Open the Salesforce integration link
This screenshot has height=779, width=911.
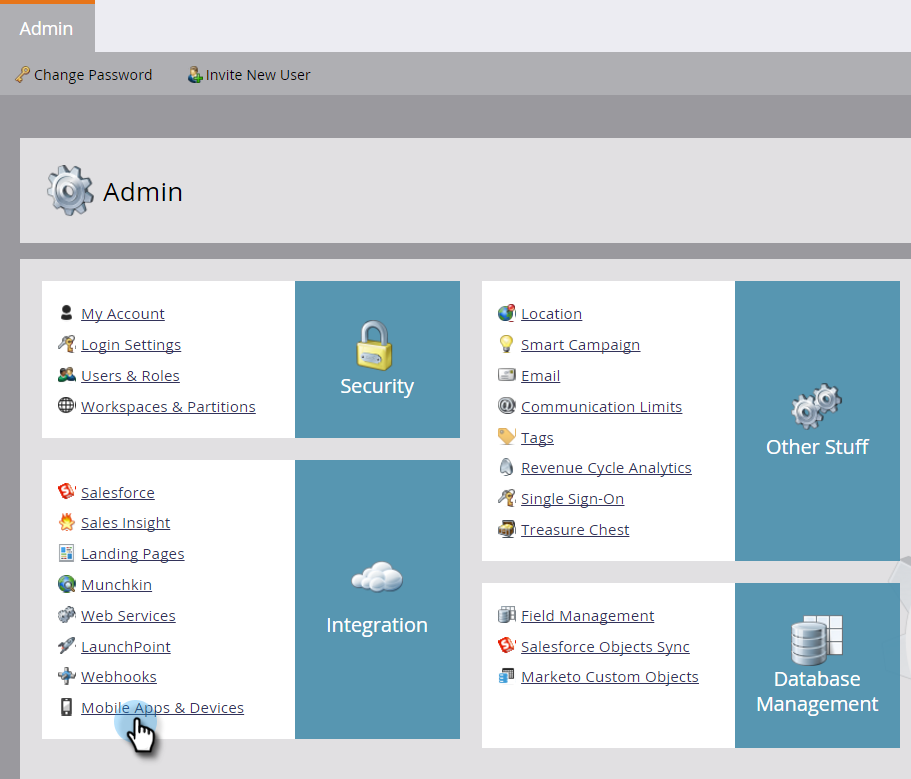pos(117,493)
